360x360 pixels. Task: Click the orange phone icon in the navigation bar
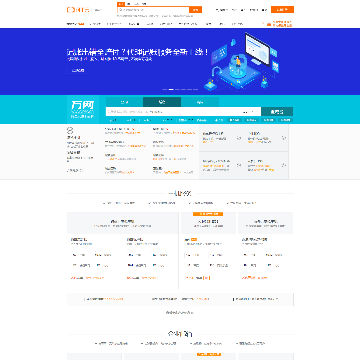click(268, 24)
